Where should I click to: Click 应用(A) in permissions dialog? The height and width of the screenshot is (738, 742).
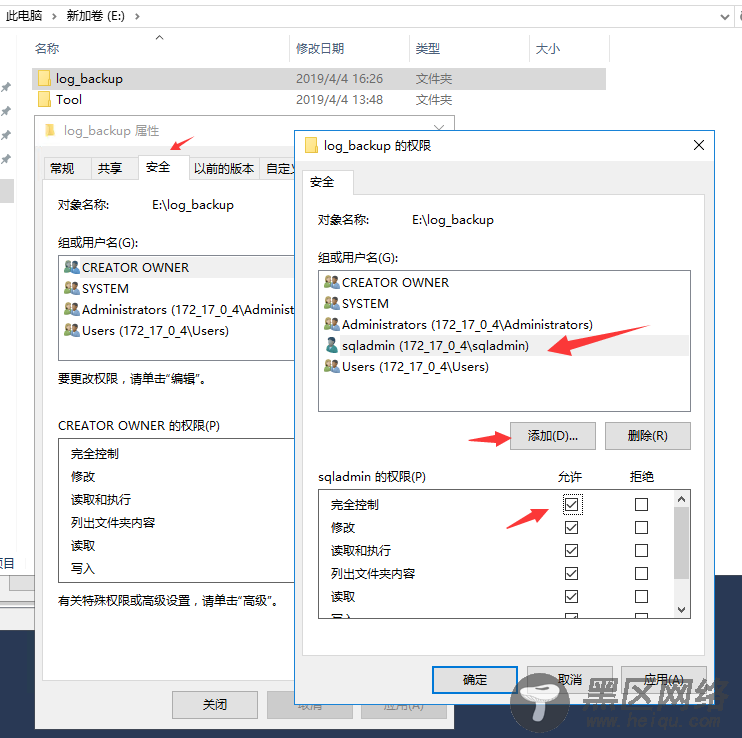pos(663,680)
